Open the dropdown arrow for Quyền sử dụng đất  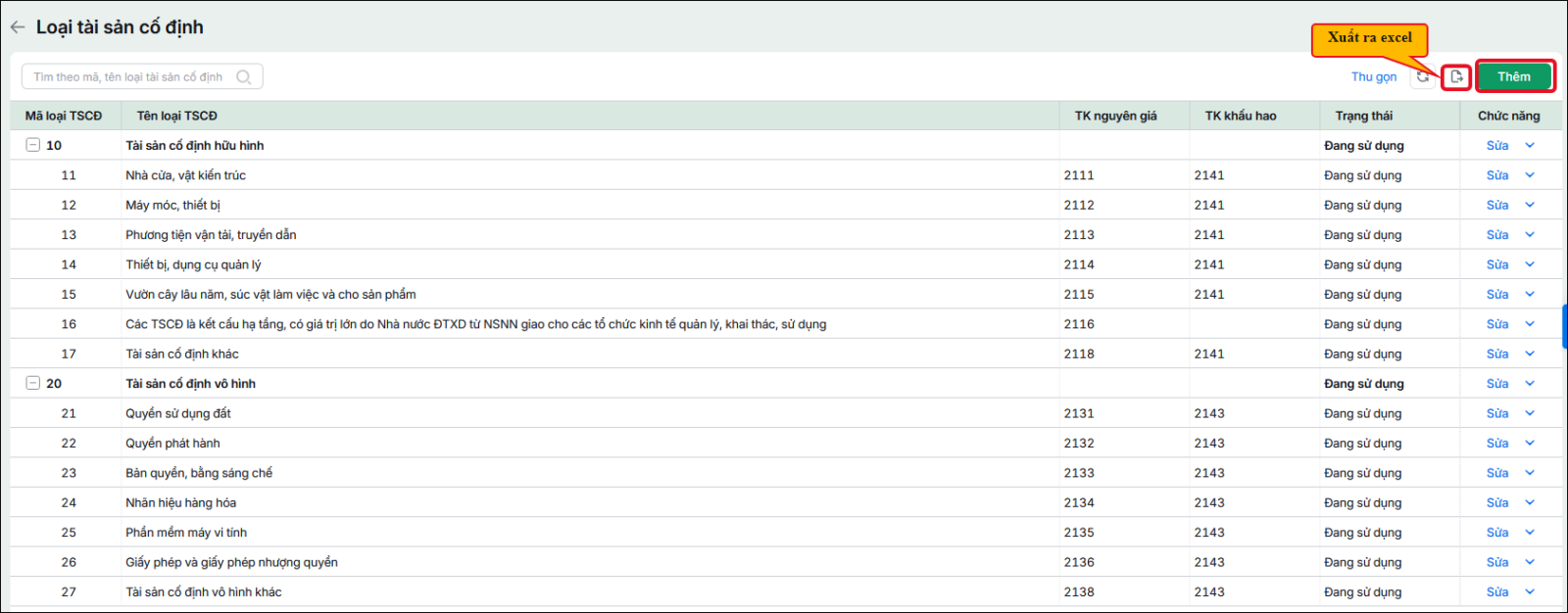coord(1530,413)
